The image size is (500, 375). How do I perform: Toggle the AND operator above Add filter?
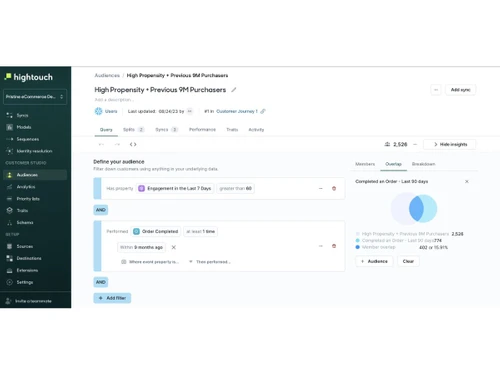pyautogui.click(x=101, y=282)
